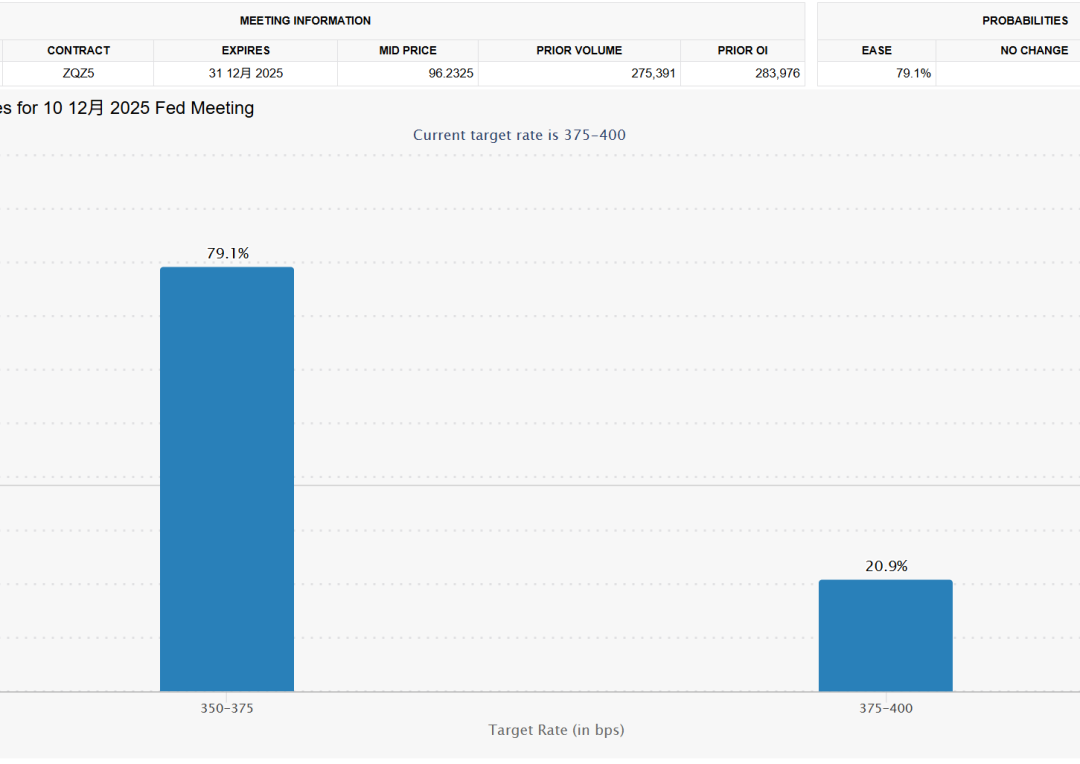Image resolution: width=1080 pixels, height=764 pixels.
Task: Click the 283,976 prior OI value
Action: click(x=778, y=73)
